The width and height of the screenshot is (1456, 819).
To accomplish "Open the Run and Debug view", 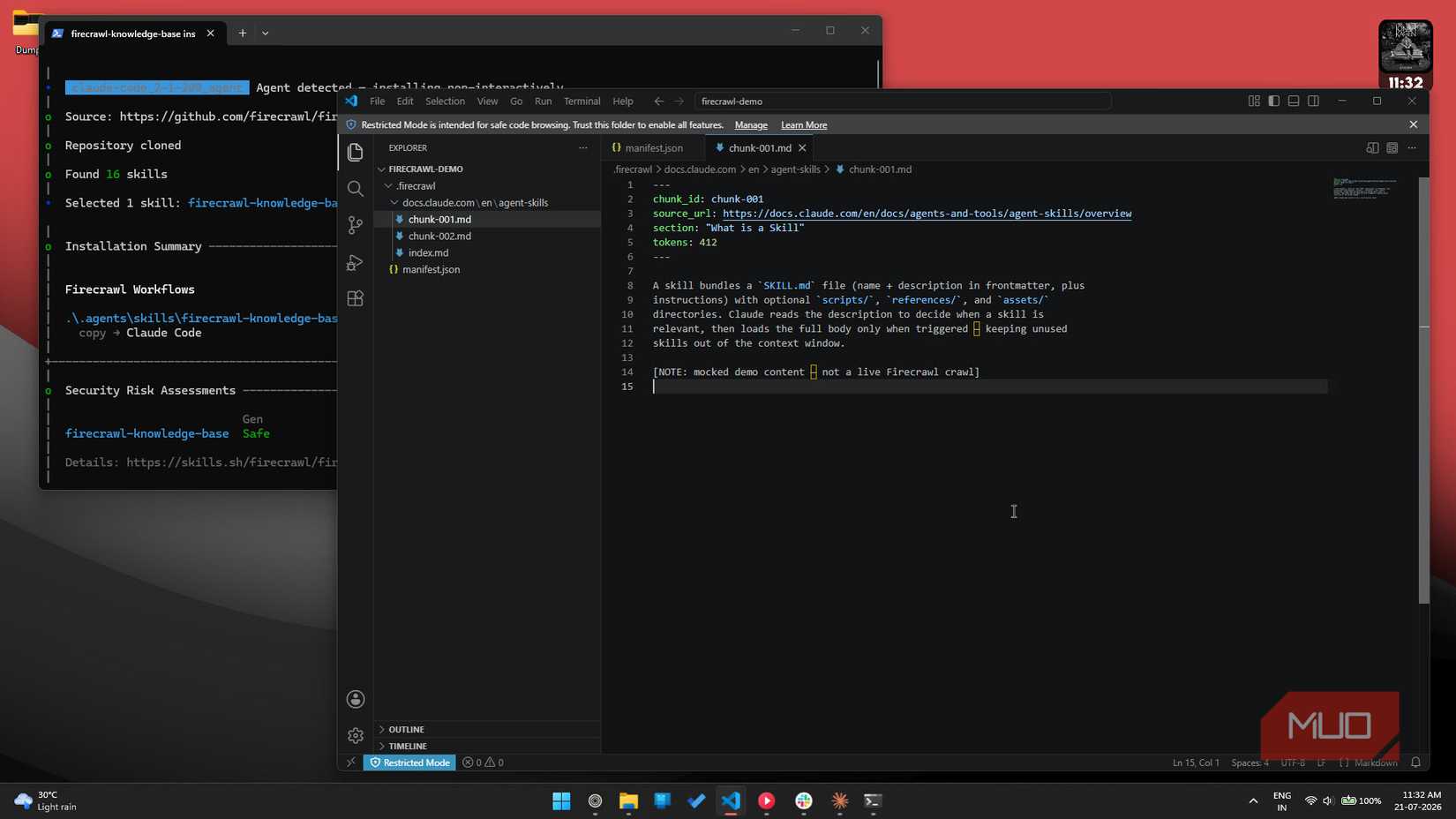I will (x=356, y=262).
